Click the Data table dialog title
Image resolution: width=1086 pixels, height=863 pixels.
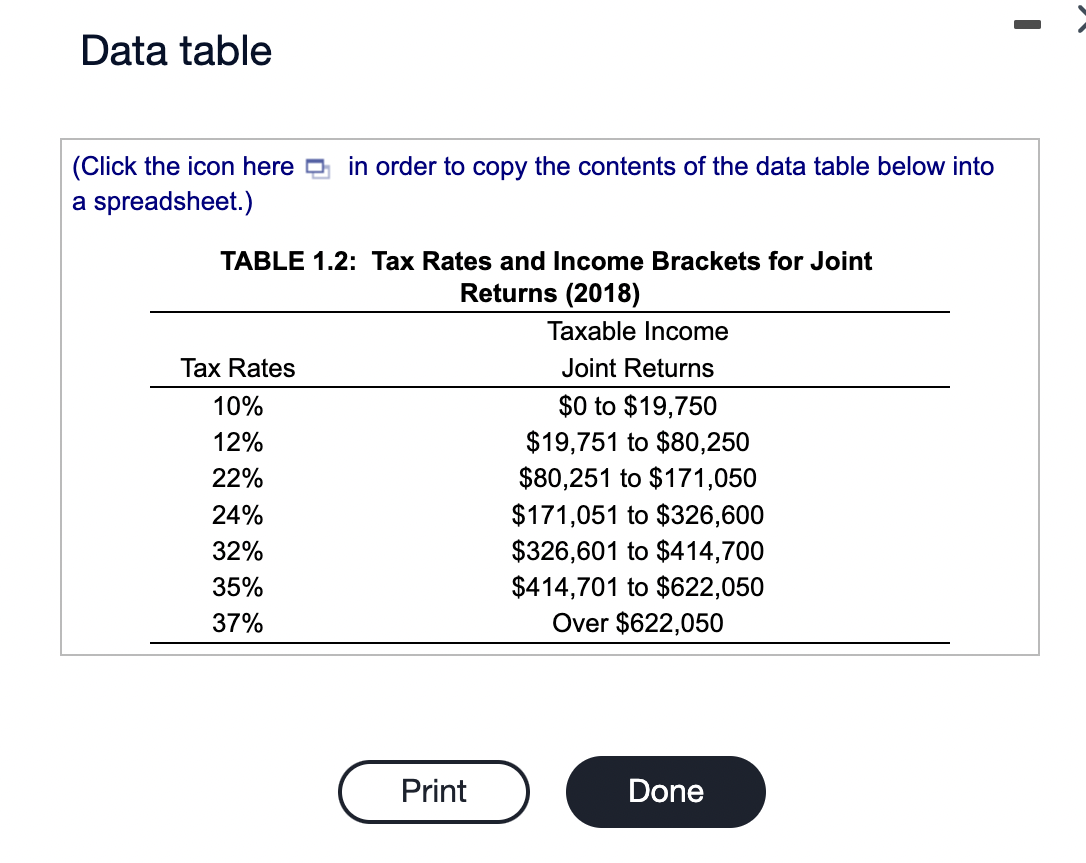[x=176, y=51]
